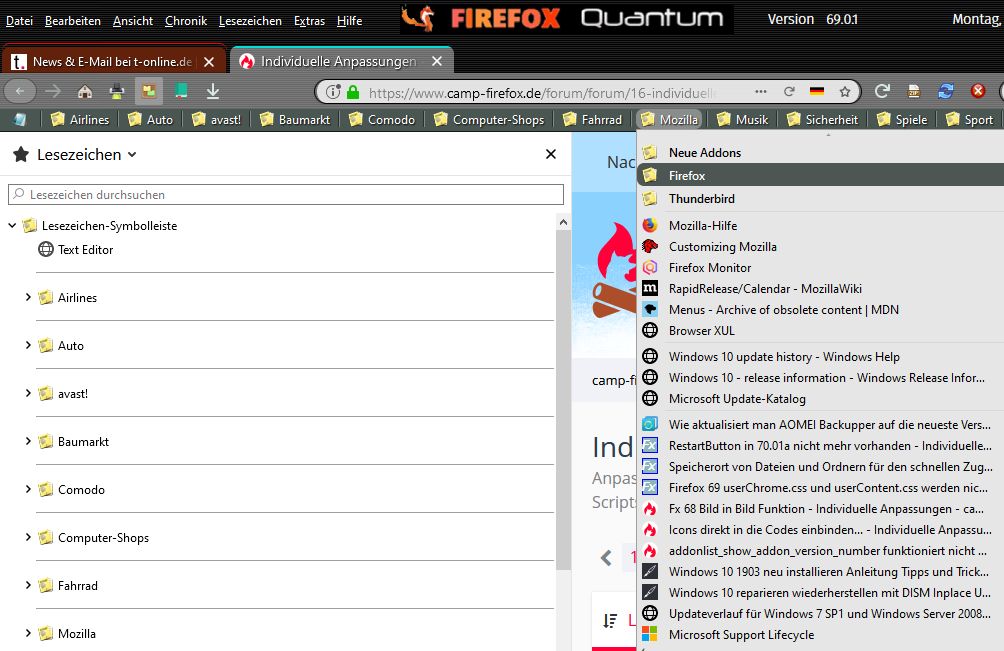
Task: Click the sidebar scrollbar up arrow
Action: pos(563,222)
